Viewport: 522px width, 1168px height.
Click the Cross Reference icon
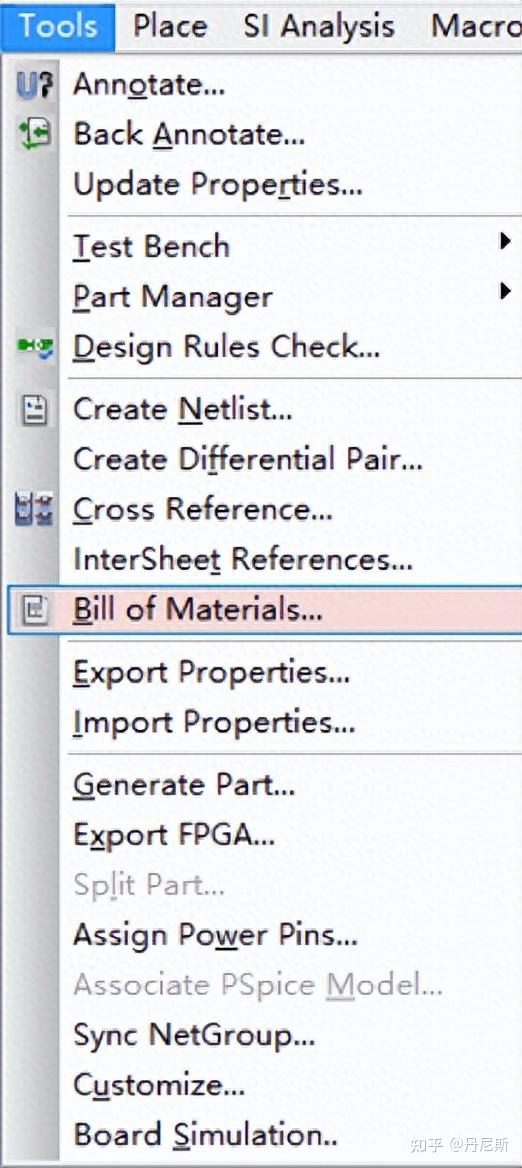(34, 510)
